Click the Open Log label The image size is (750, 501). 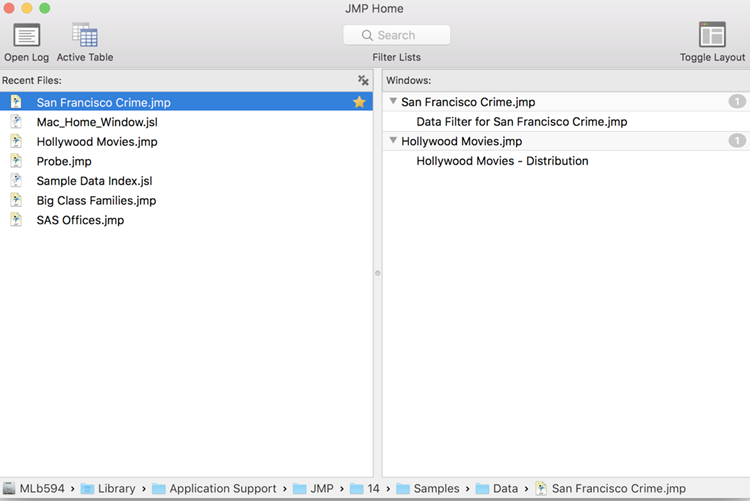pyautogui.click(x=26, y=57)
